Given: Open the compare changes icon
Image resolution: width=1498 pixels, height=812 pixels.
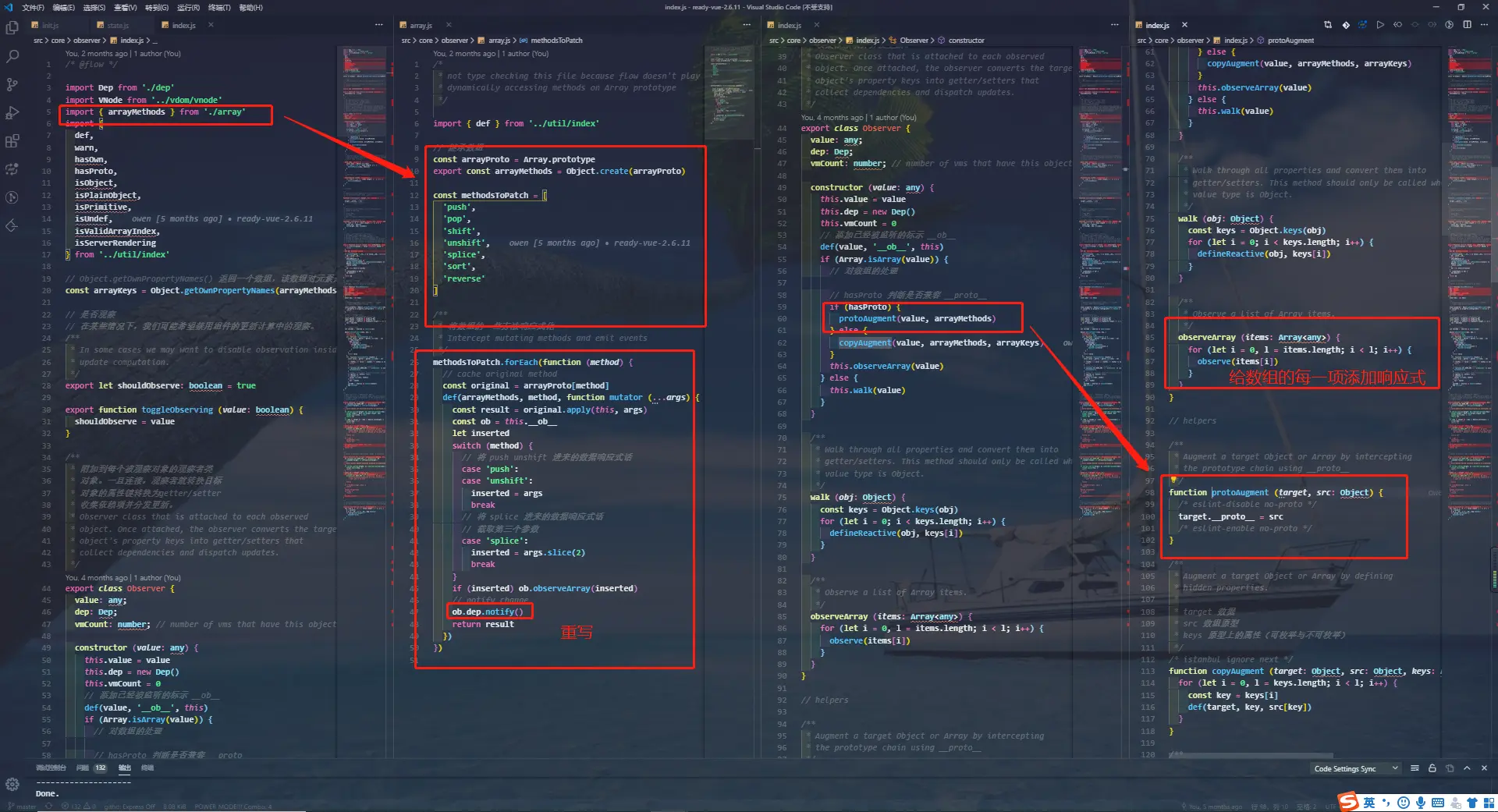Looking at the screenshot, I should point(1328,25).
